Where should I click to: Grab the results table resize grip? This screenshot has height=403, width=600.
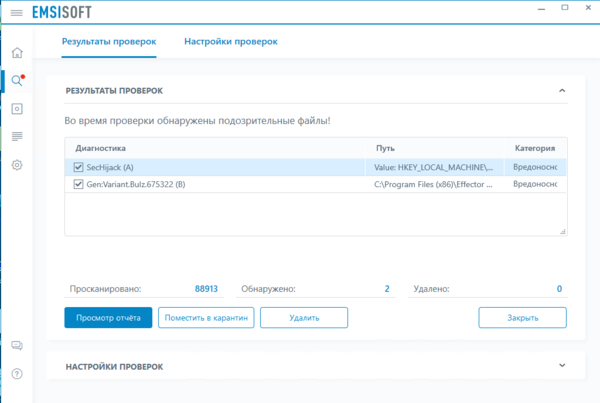[x=562, y=232]
